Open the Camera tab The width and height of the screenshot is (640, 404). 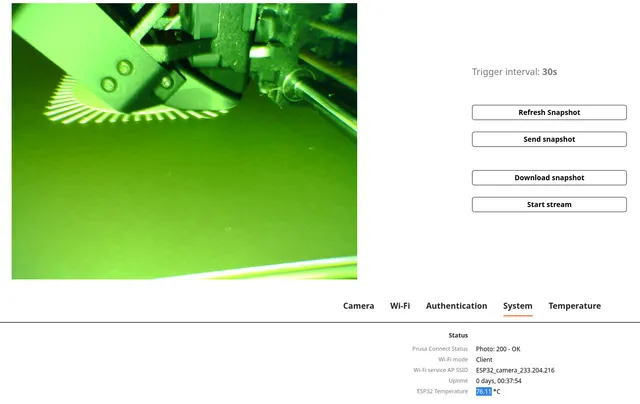(x=358, y=306)
